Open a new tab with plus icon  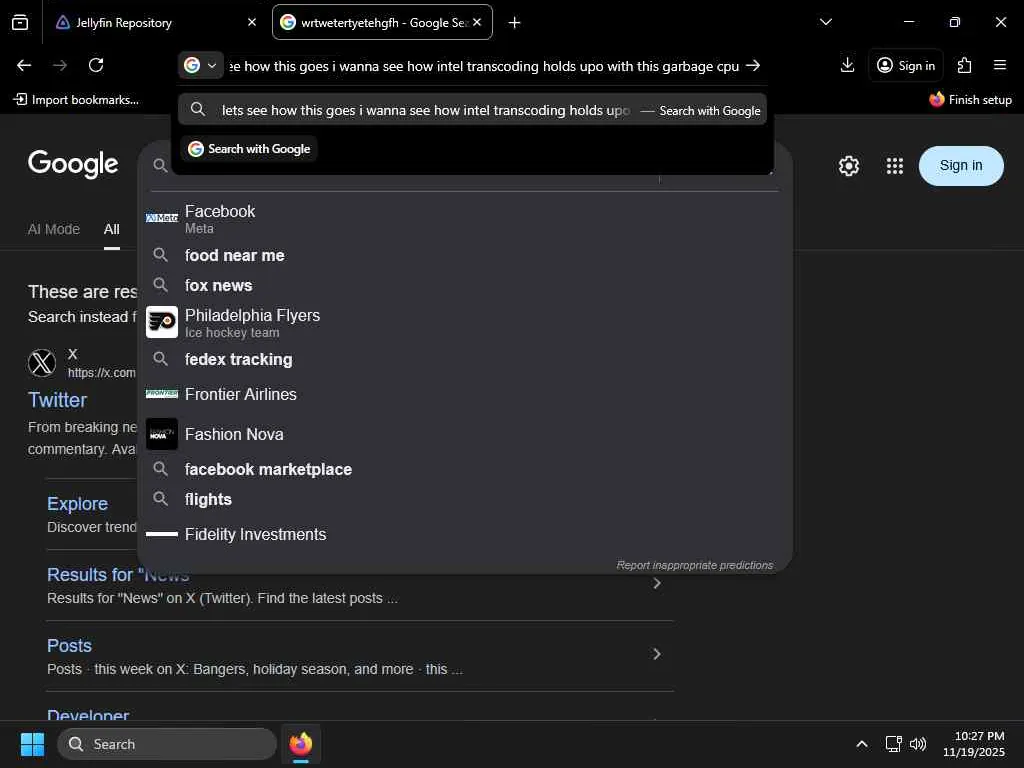(x=515, y=23)
